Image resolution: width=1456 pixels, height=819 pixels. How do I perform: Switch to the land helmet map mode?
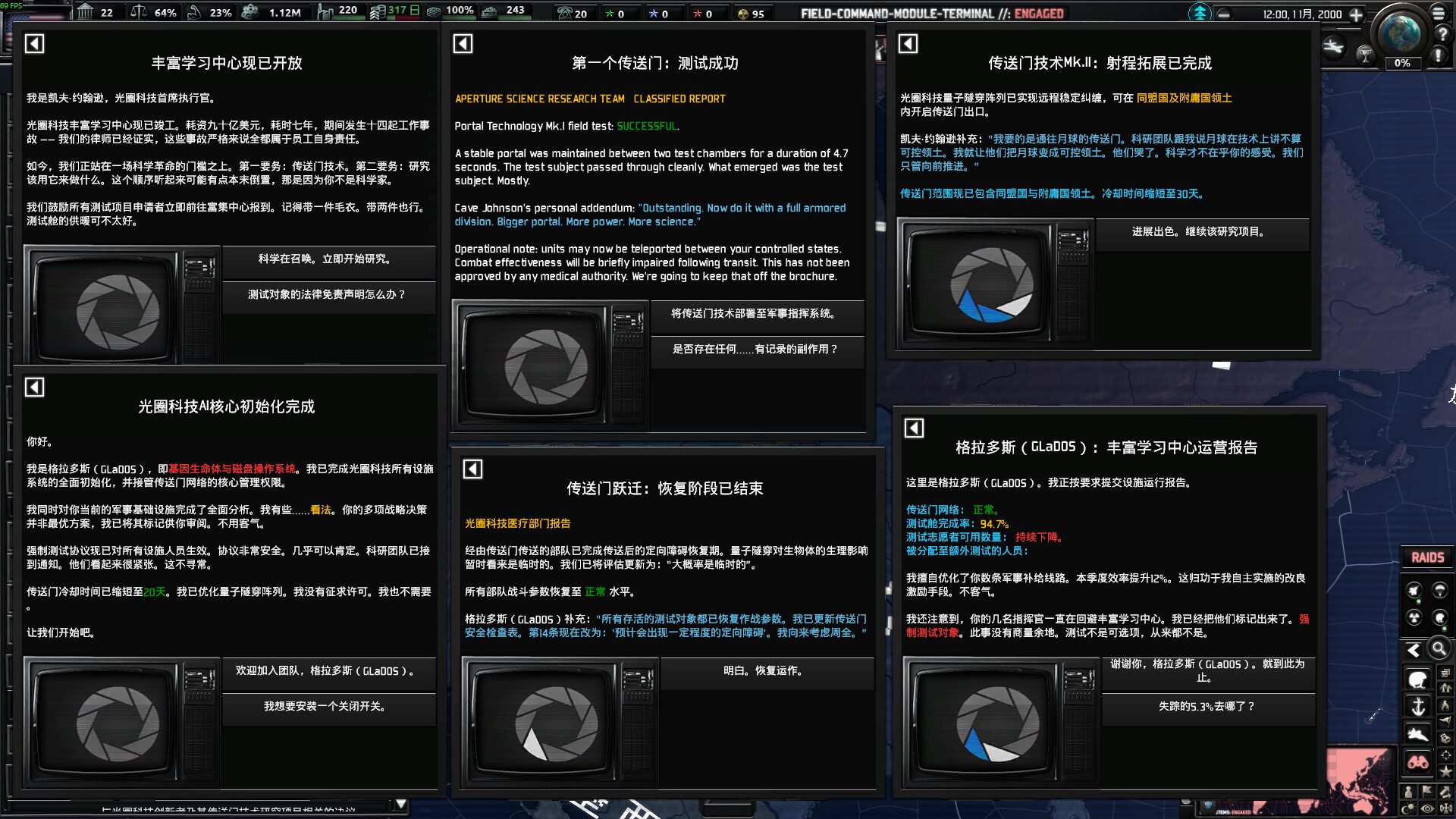tap(1417, 679)
